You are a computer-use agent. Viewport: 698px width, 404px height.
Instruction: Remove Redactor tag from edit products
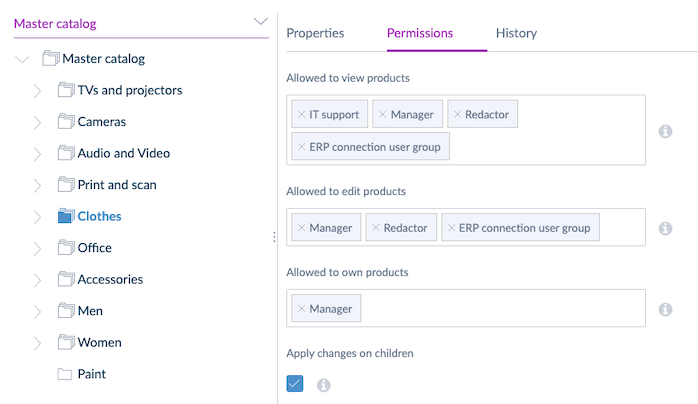click(x=376, y=228)
